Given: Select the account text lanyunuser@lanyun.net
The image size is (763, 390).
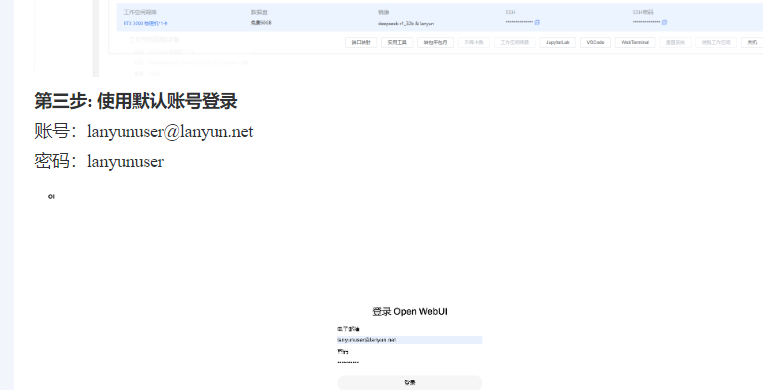Looking at the screenshot, I should [x=170, y=131].
